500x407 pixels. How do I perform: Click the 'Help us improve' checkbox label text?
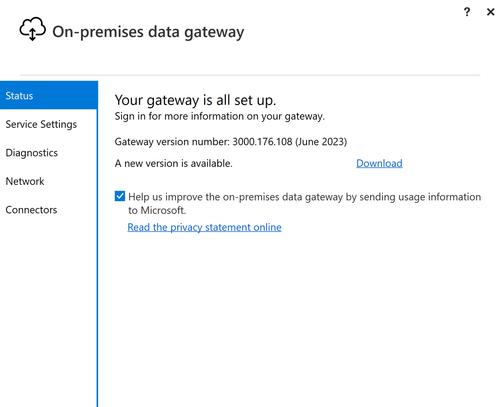click(305, 203)
